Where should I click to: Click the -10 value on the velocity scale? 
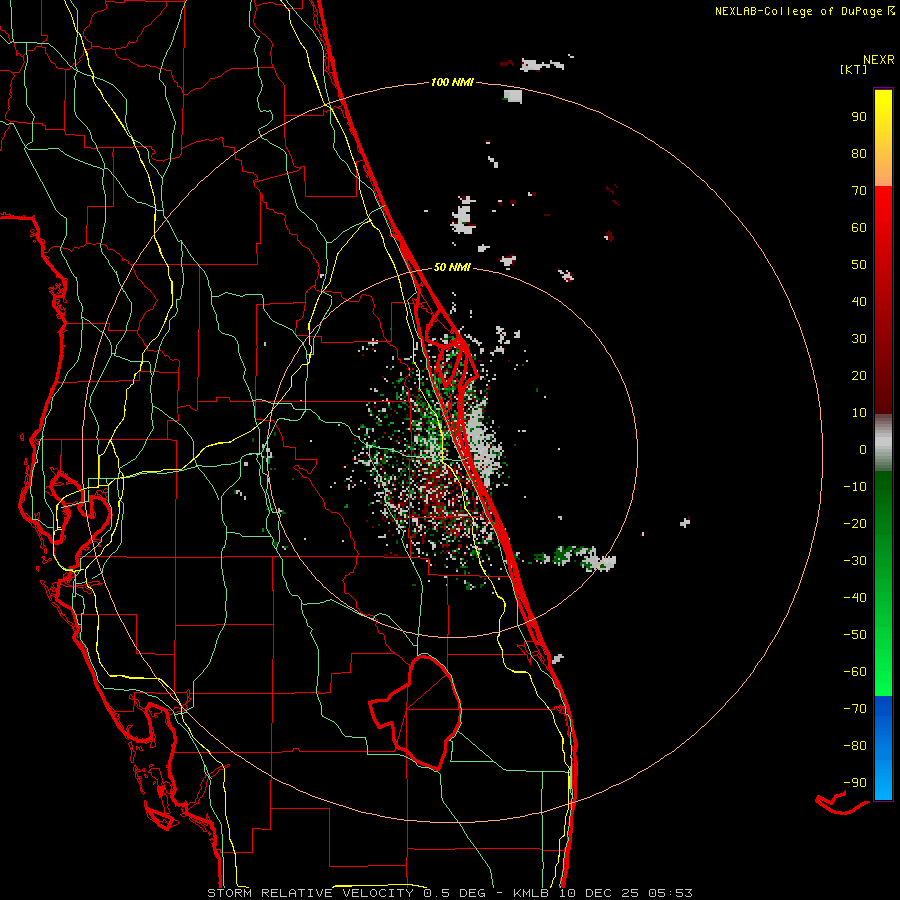point(855,487)
